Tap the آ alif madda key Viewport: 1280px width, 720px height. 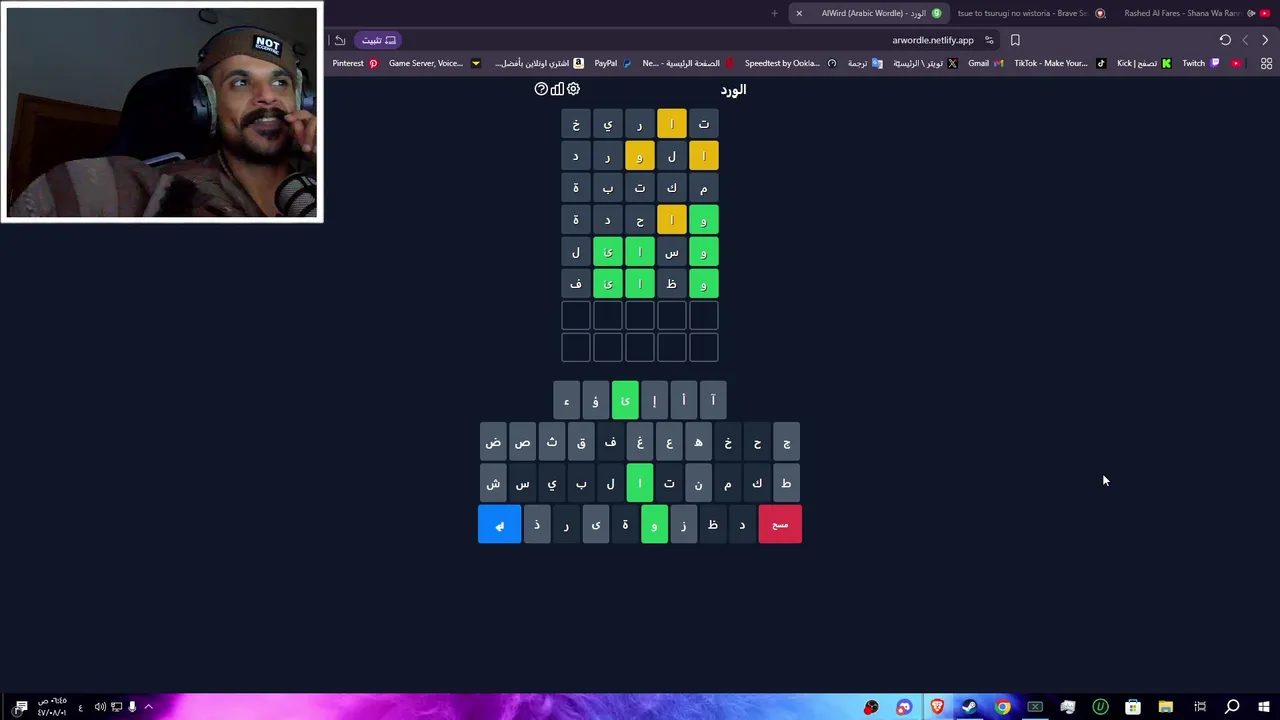713,400
